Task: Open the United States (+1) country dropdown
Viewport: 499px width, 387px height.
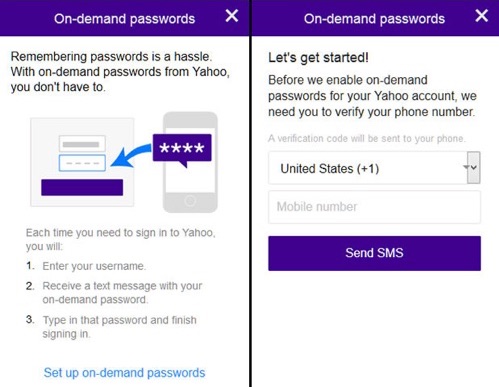Action: [374, 168]
